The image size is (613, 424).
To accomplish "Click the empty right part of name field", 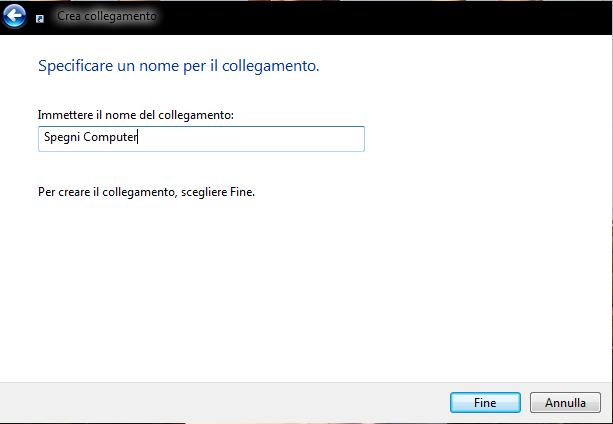I will click(250, 139).
